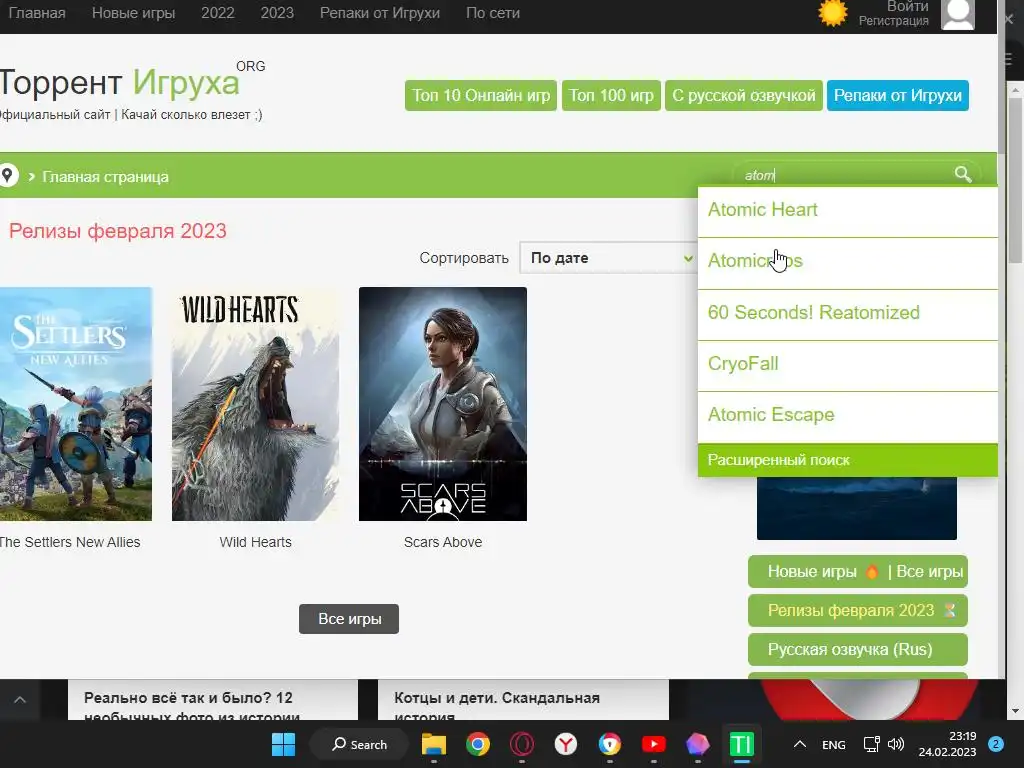Select Atomic Escape search suggestion

[848, 415]
